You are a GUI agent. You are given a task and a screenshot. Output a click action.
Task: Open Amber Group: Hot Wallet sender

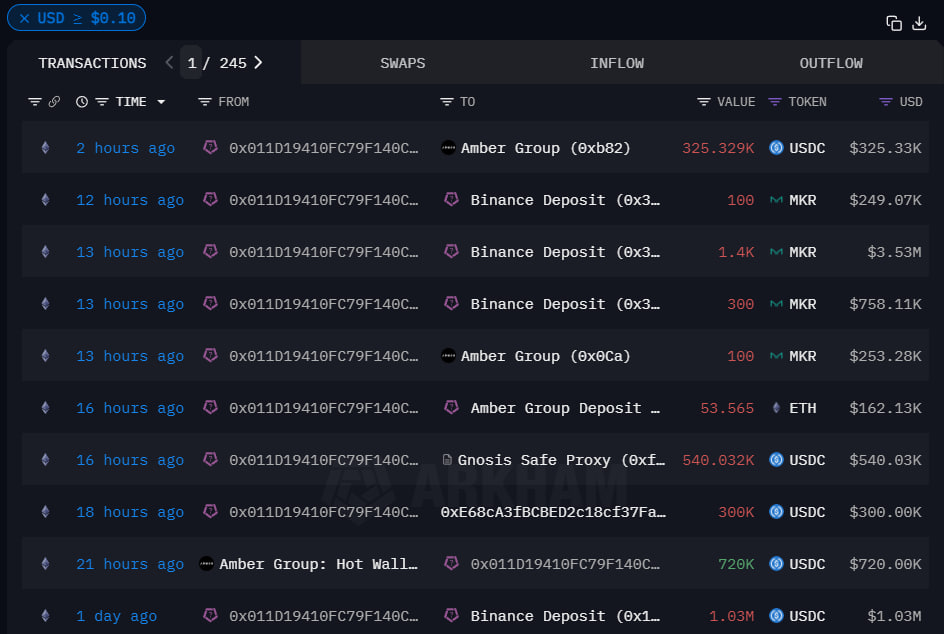coord(318,564)
